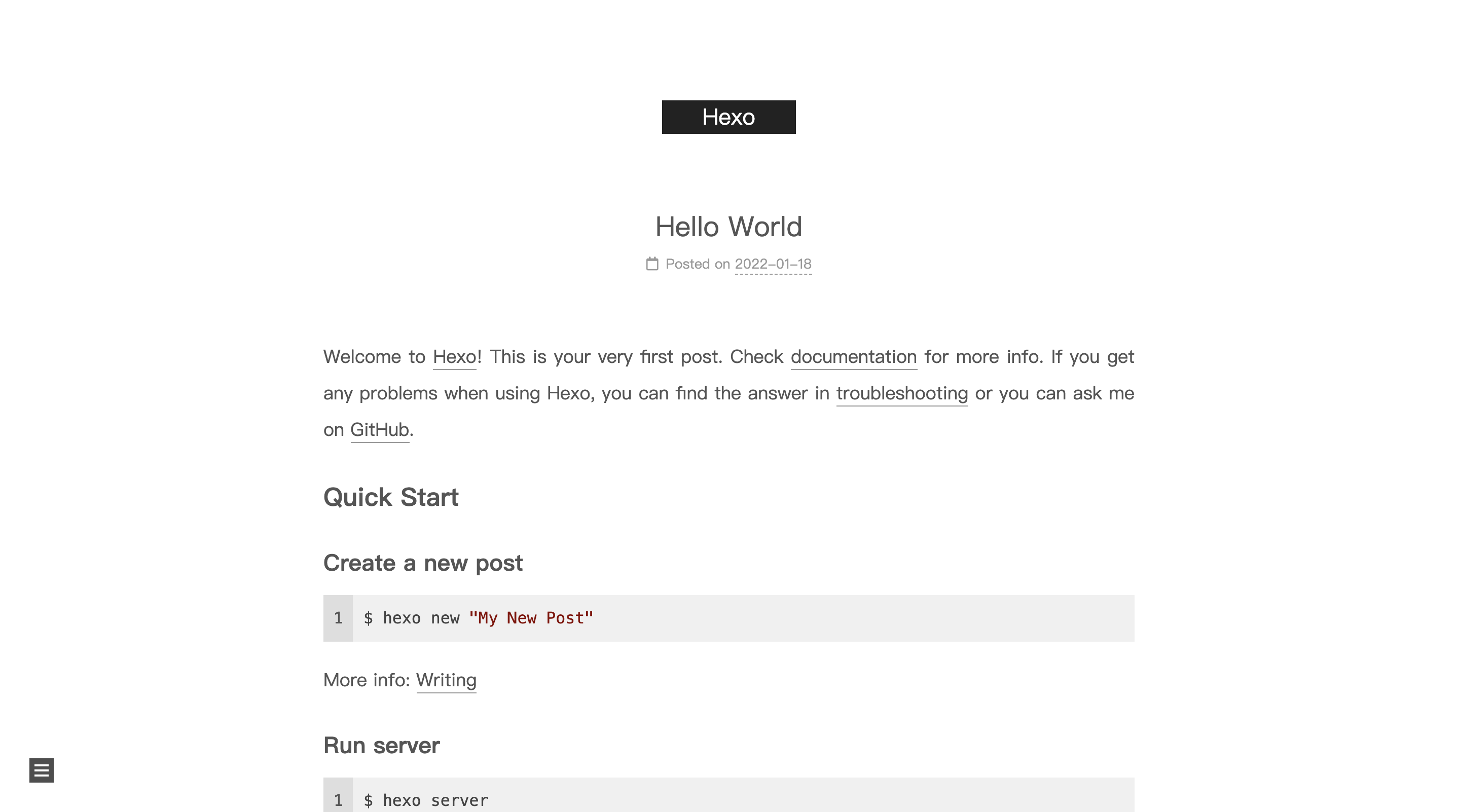
Task: Click the More info: label text
Action: click(x=366, y=680)
